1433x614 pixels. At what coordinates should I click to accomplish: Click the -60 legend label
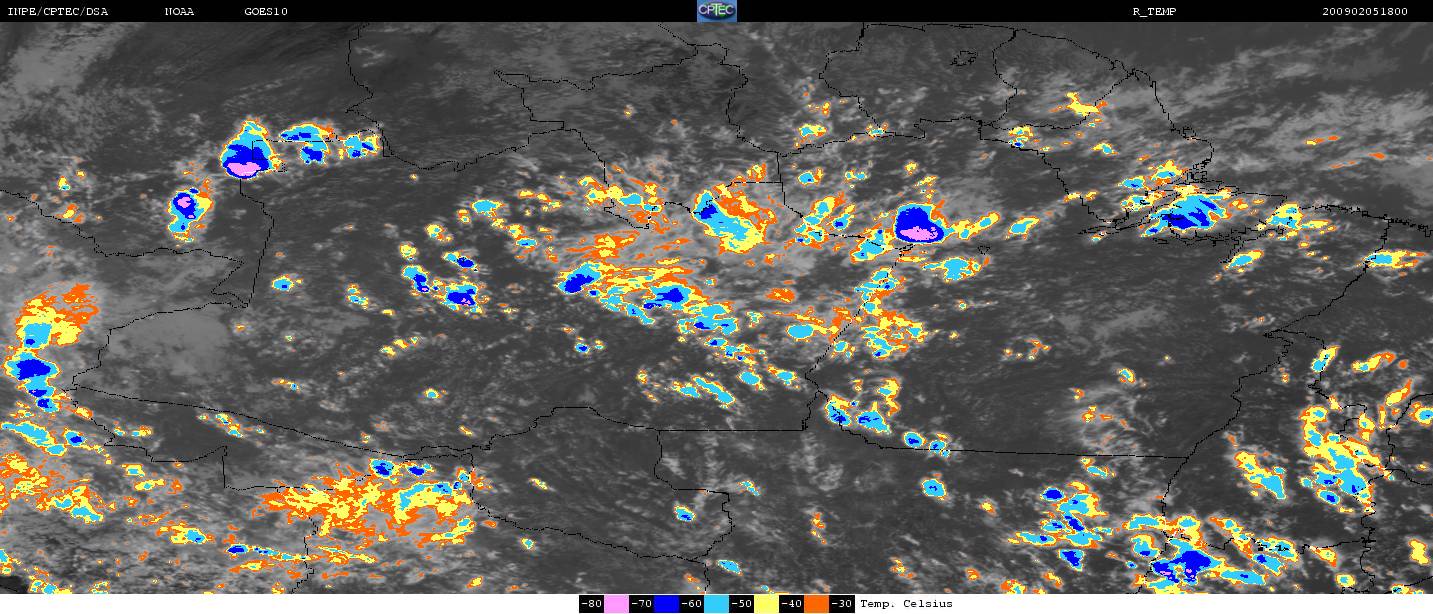692,604
